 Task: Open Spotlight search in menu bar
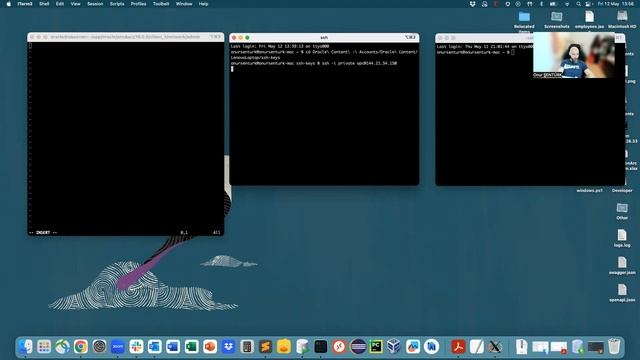tap(578, 4)
